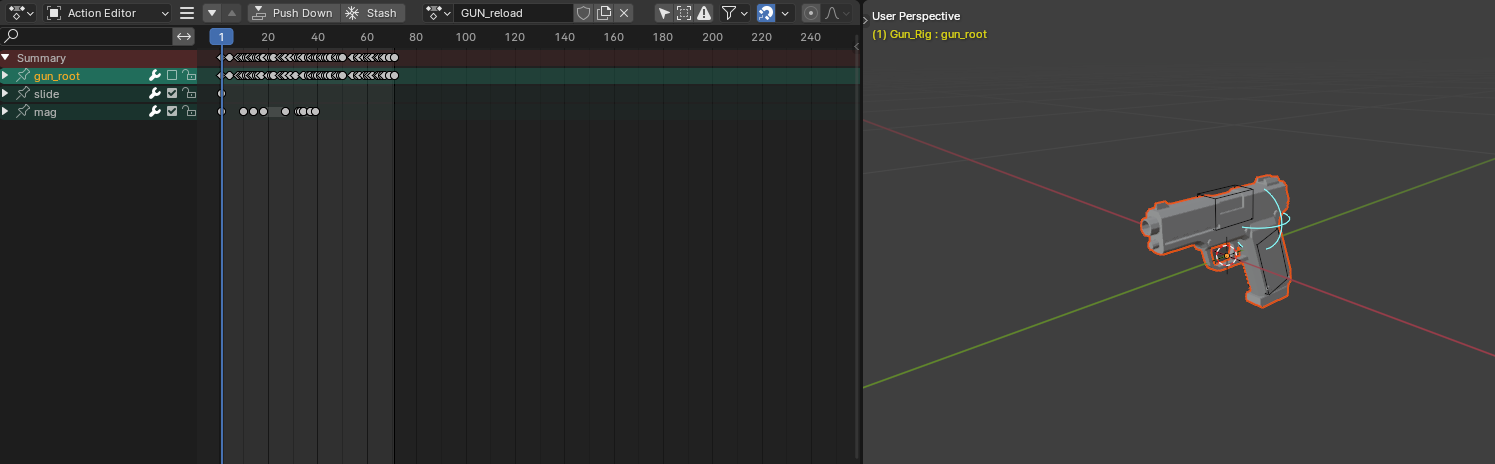Click the Push Down button
Viewport: 1495px width, 464px height.
pos(293,13)
